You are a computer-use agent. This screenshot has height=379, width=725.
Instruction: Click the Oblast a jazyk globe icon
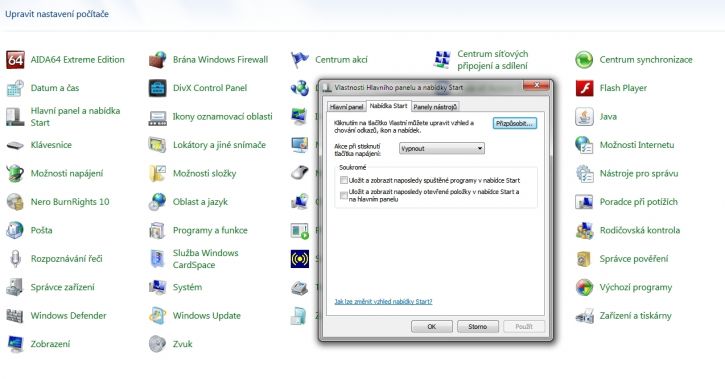(158, 202)
